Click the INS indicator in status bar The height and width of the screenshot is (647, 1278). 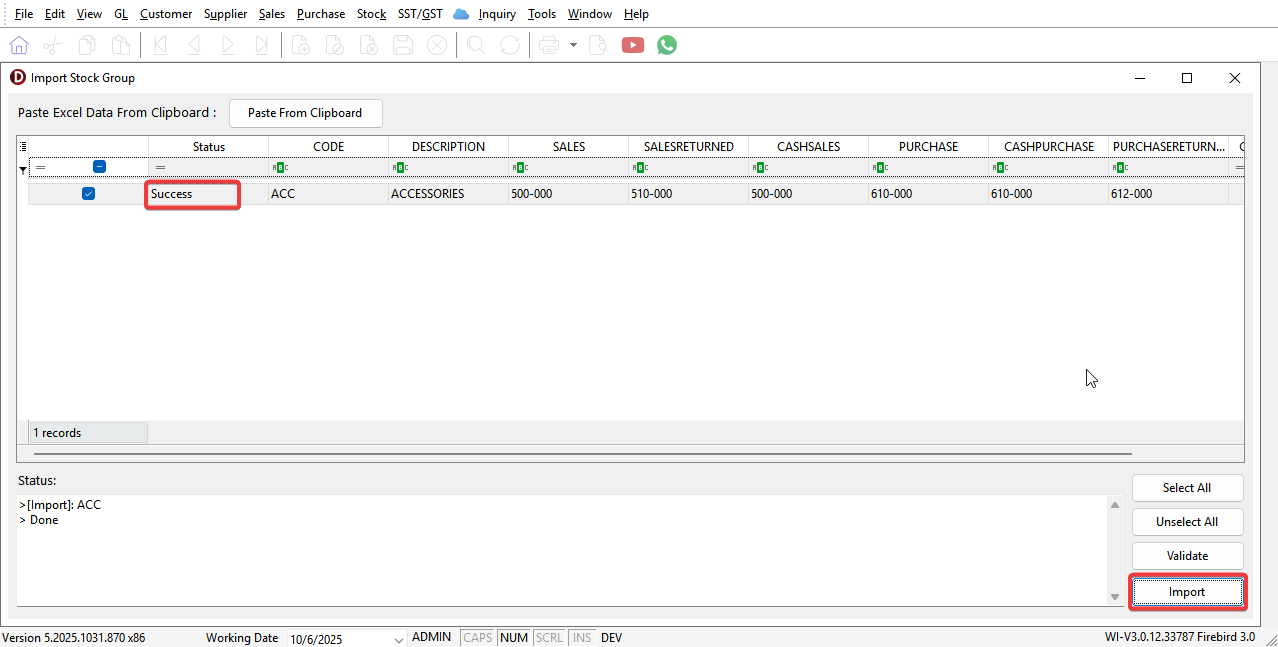coord(582,637)
